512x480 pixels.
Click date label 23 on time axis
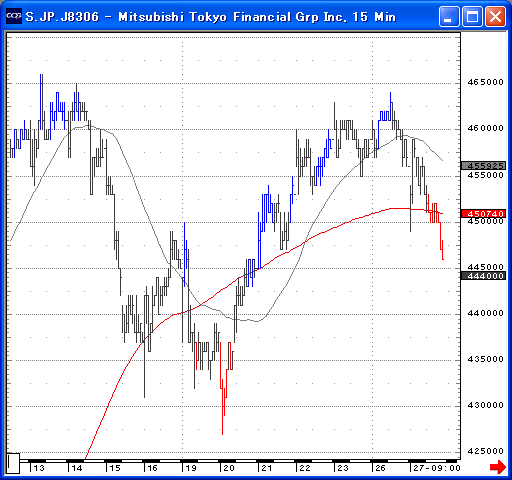click(343, 468)
